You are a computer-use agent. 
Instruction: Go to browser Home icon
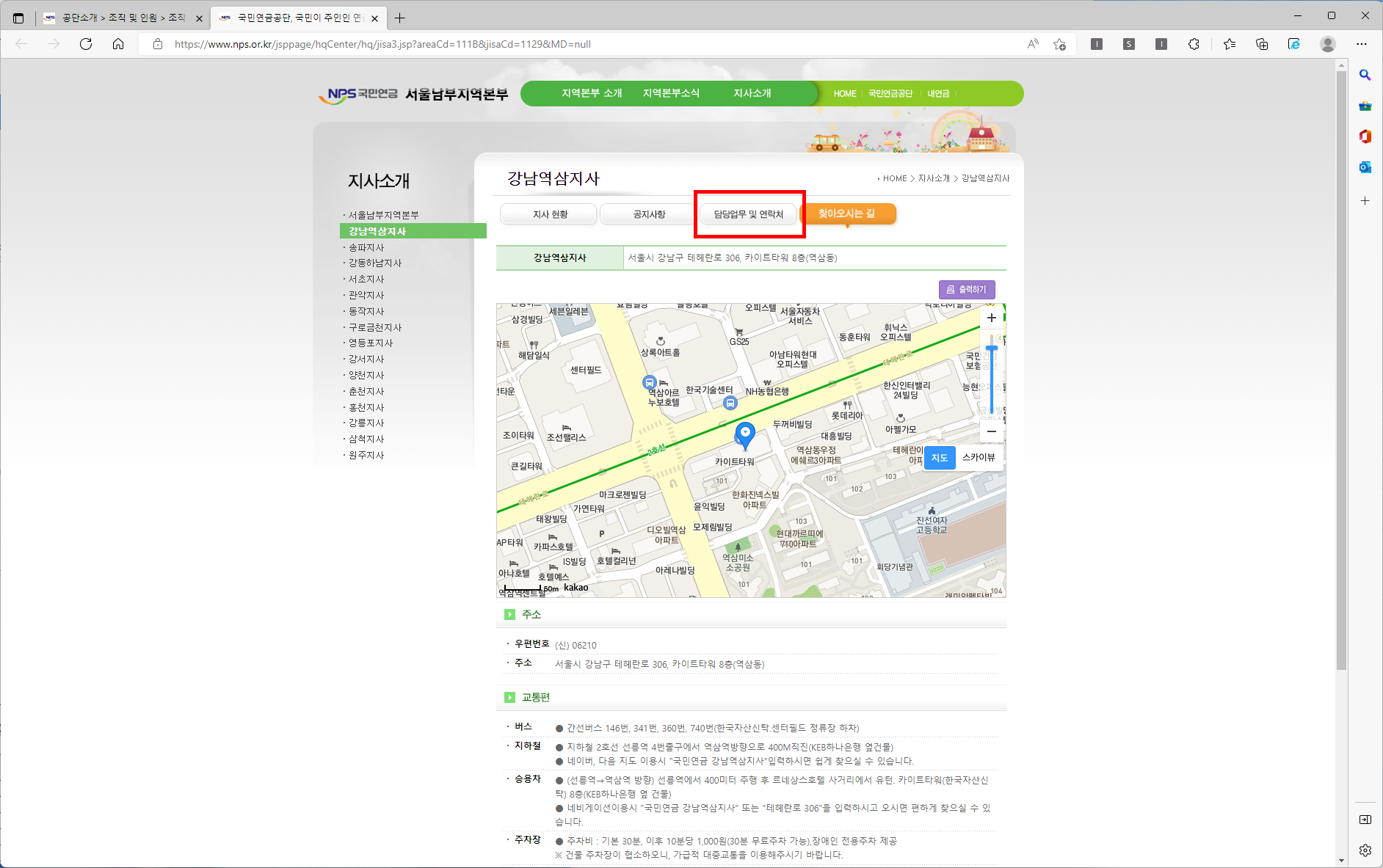(x=118, y=44)
